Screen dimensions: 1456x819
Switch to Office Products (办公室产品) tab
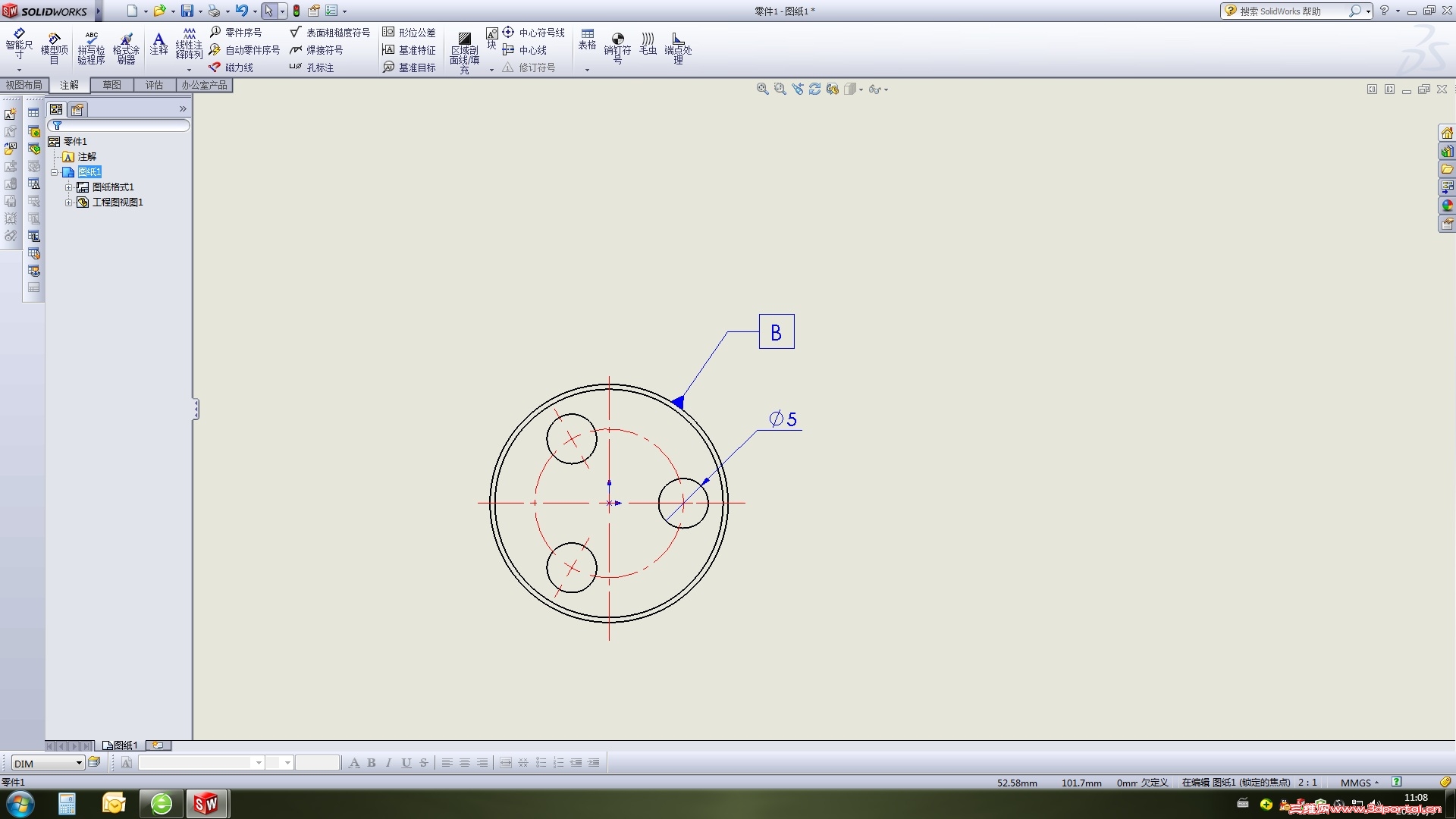point(204,85)
